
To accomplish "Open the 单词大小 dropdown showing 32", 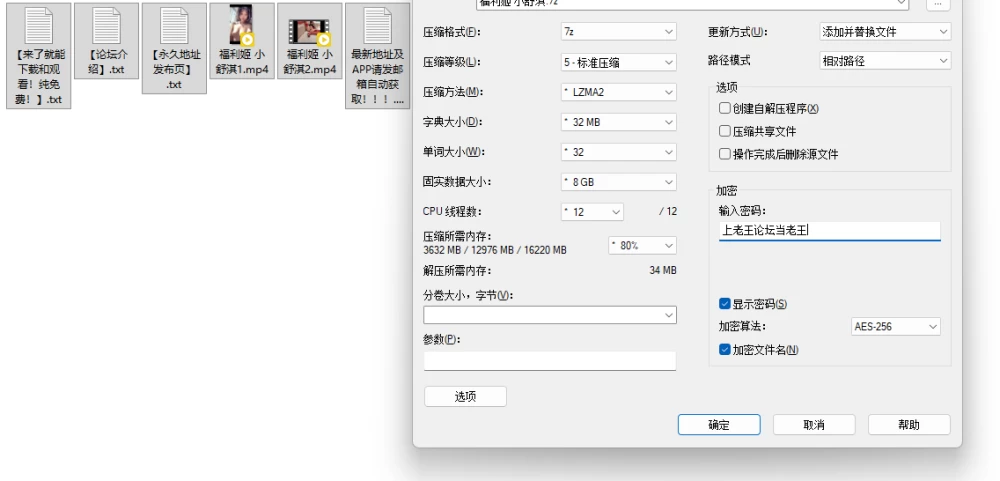I will coord(619,152).
